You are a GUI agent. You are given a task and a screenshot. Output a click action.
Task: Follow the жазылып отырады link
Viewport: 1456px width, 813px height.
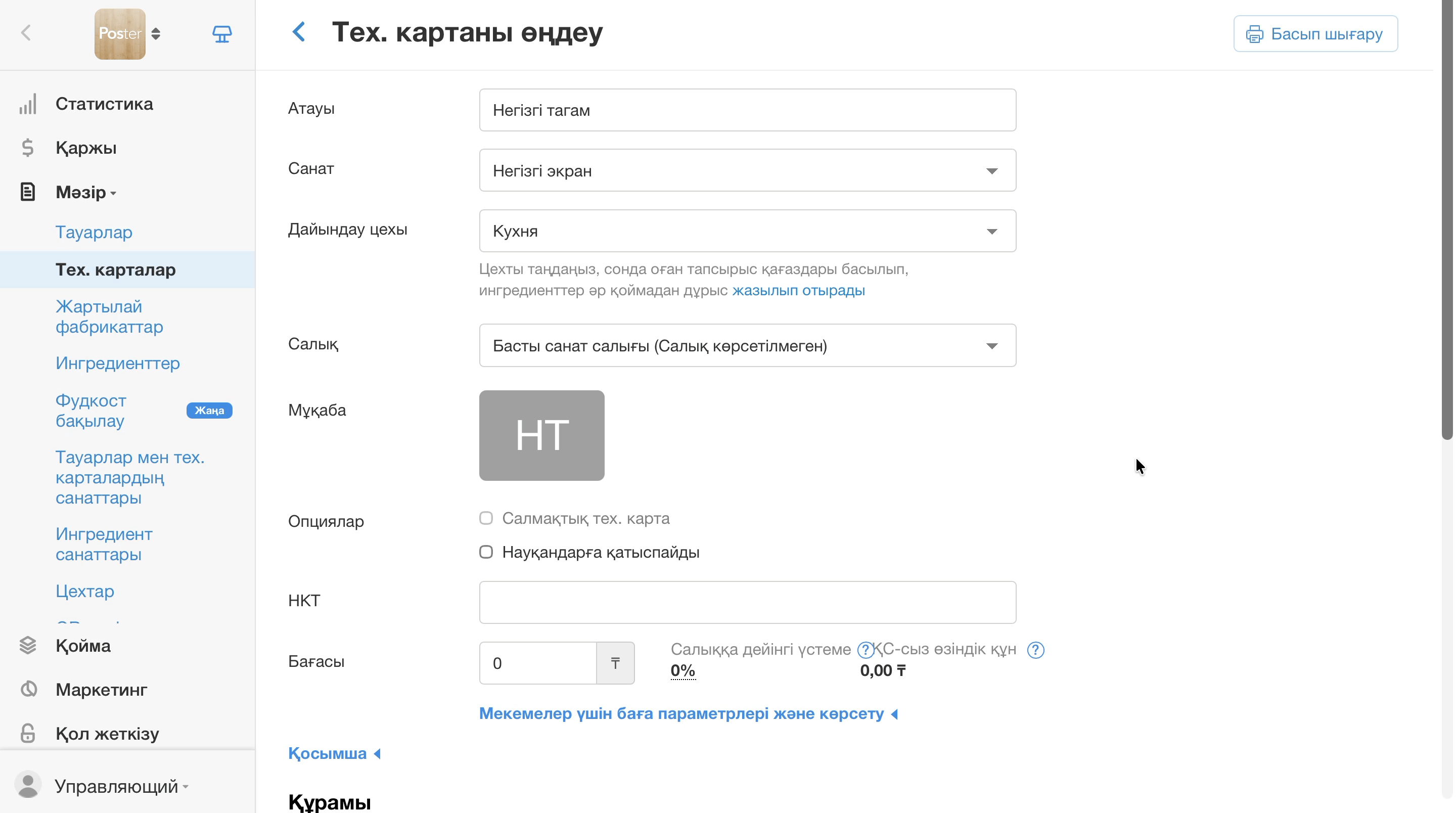798,291
